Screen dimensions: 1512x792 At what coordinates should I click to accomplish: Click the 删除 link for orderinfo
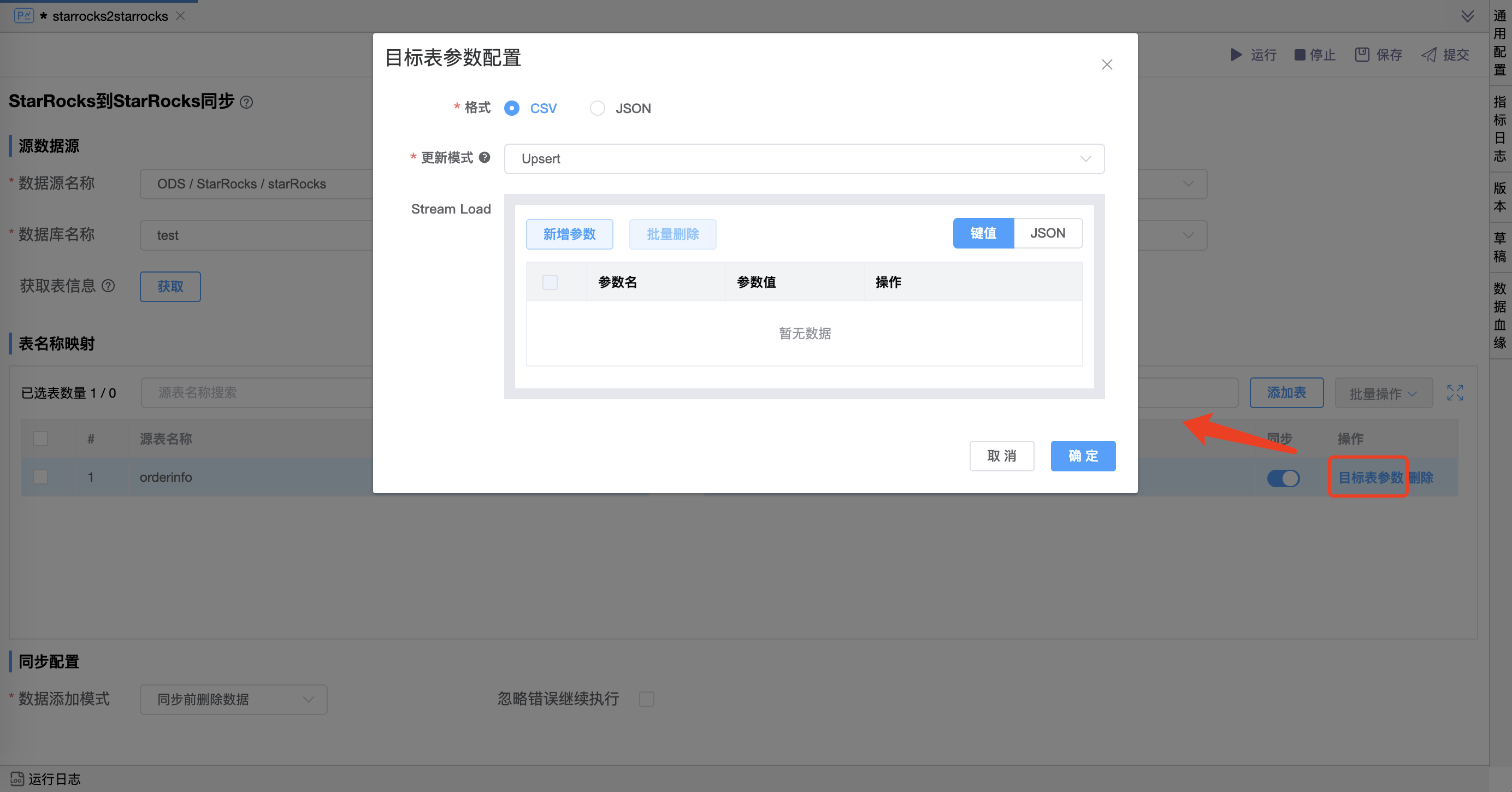tap(1420, 477)
